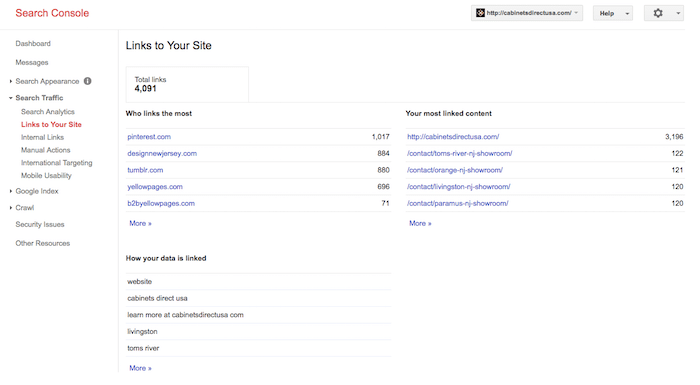Click the cabinetsdirectusa site favicon
Viewport: 700px width, 385px height.
click(x=480, y=13)
